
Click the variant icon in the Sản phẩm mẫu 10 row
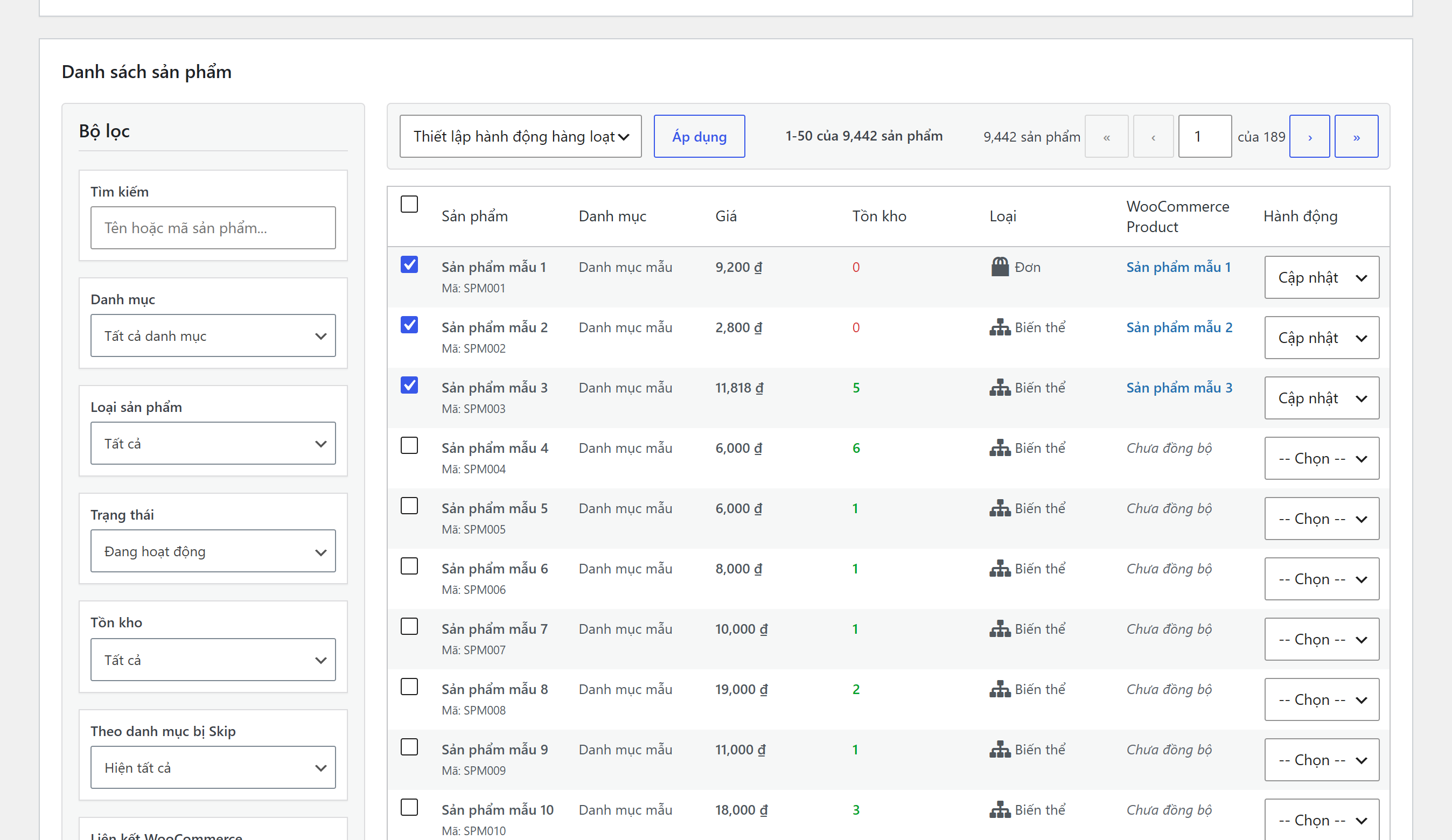pos(1000,809)
